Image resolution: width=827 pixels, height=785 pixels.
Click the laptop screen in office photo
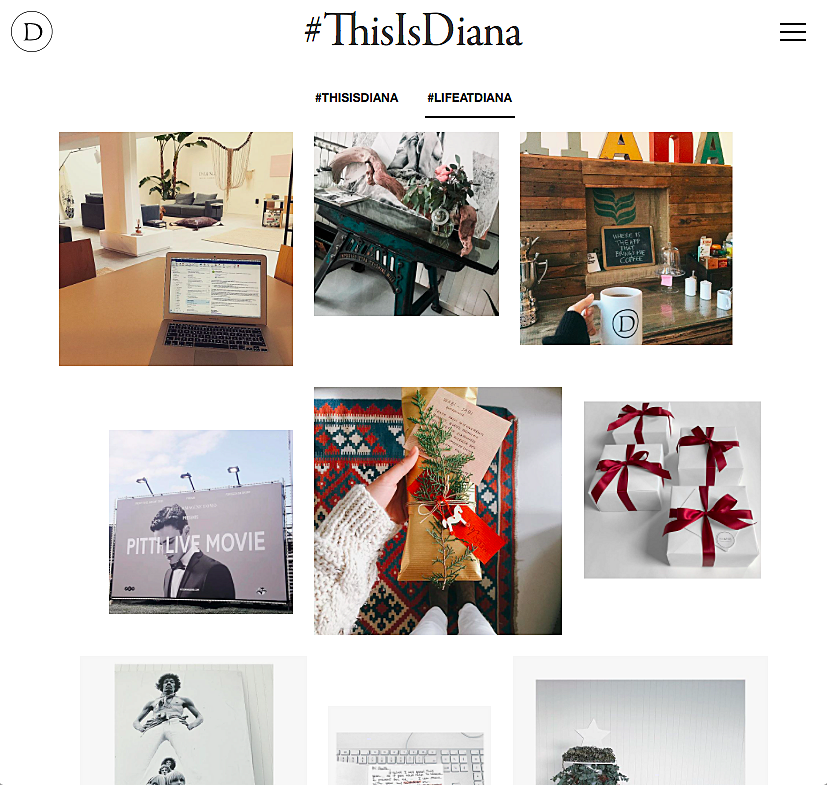point(216,288)
